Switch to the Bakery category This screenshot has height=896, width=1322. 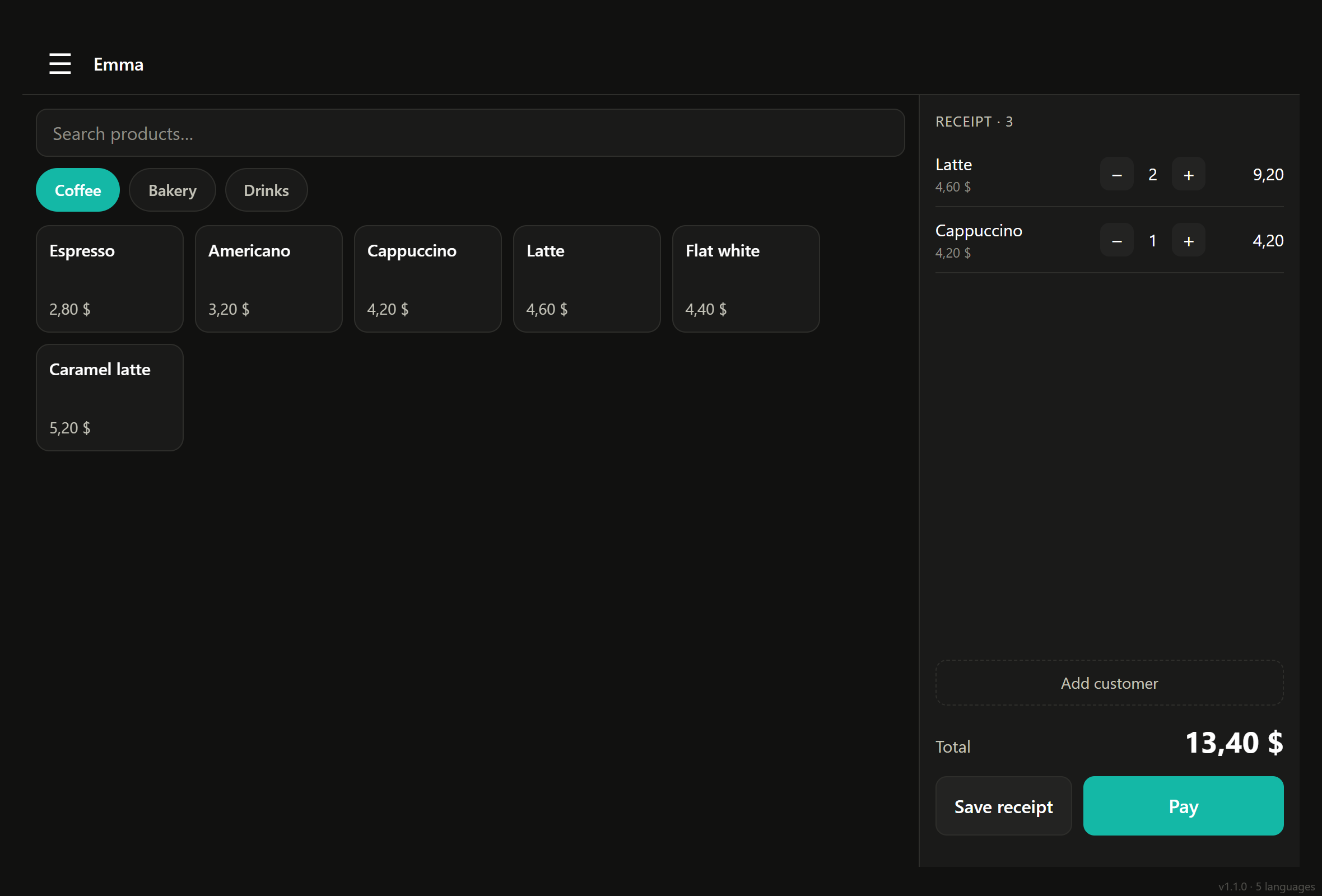(x=173, y=190)
